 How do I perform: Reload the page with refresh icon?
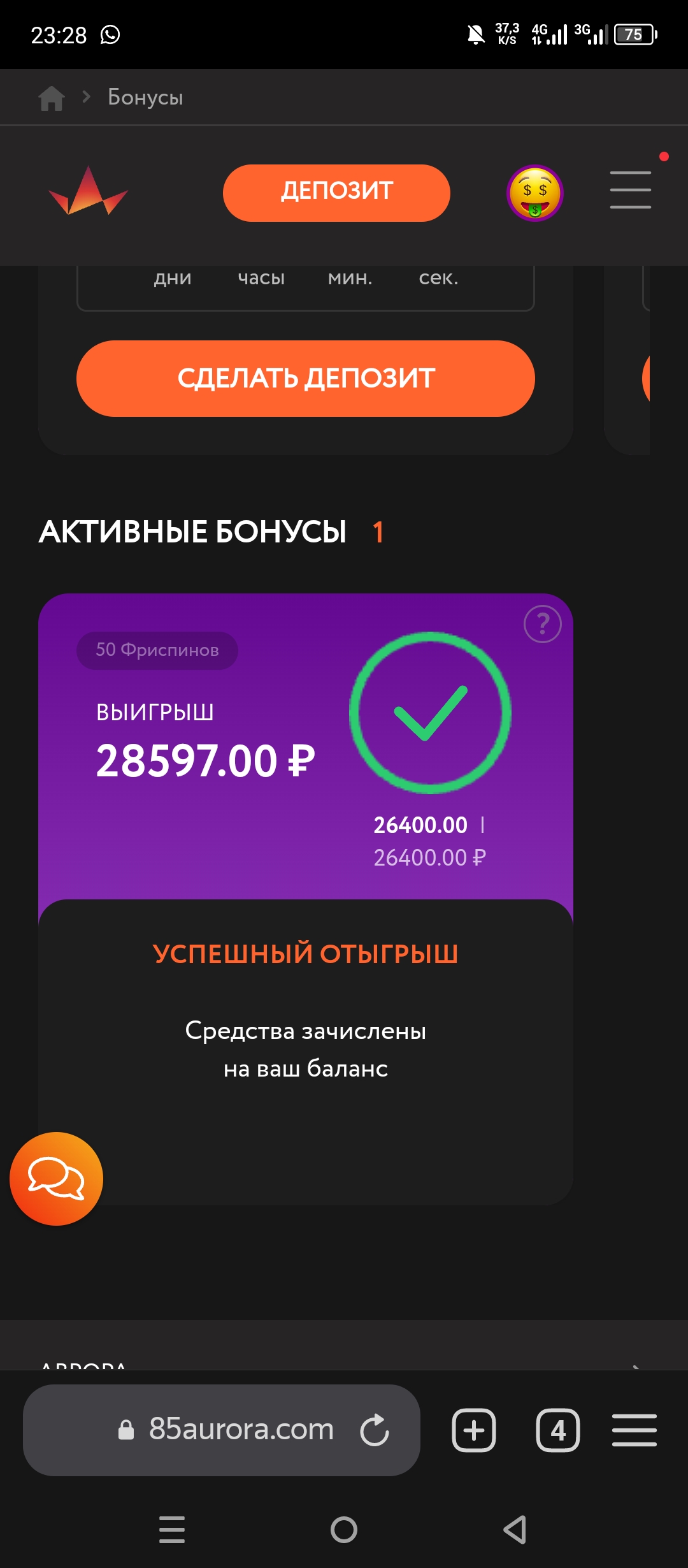pyautogui.click(x=375, y=1430)
